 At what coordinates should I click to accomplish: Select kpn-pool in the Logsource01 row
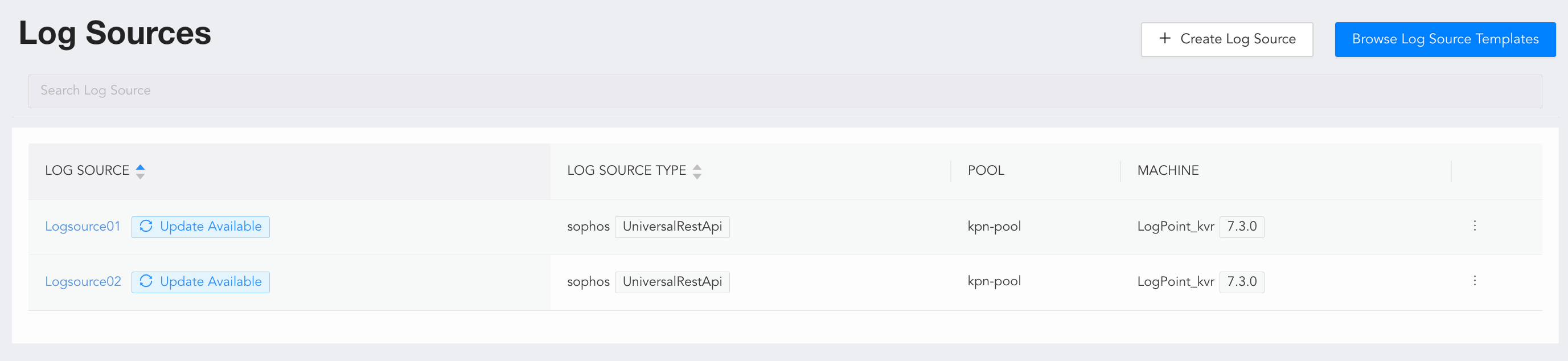[x=994, y=227]
